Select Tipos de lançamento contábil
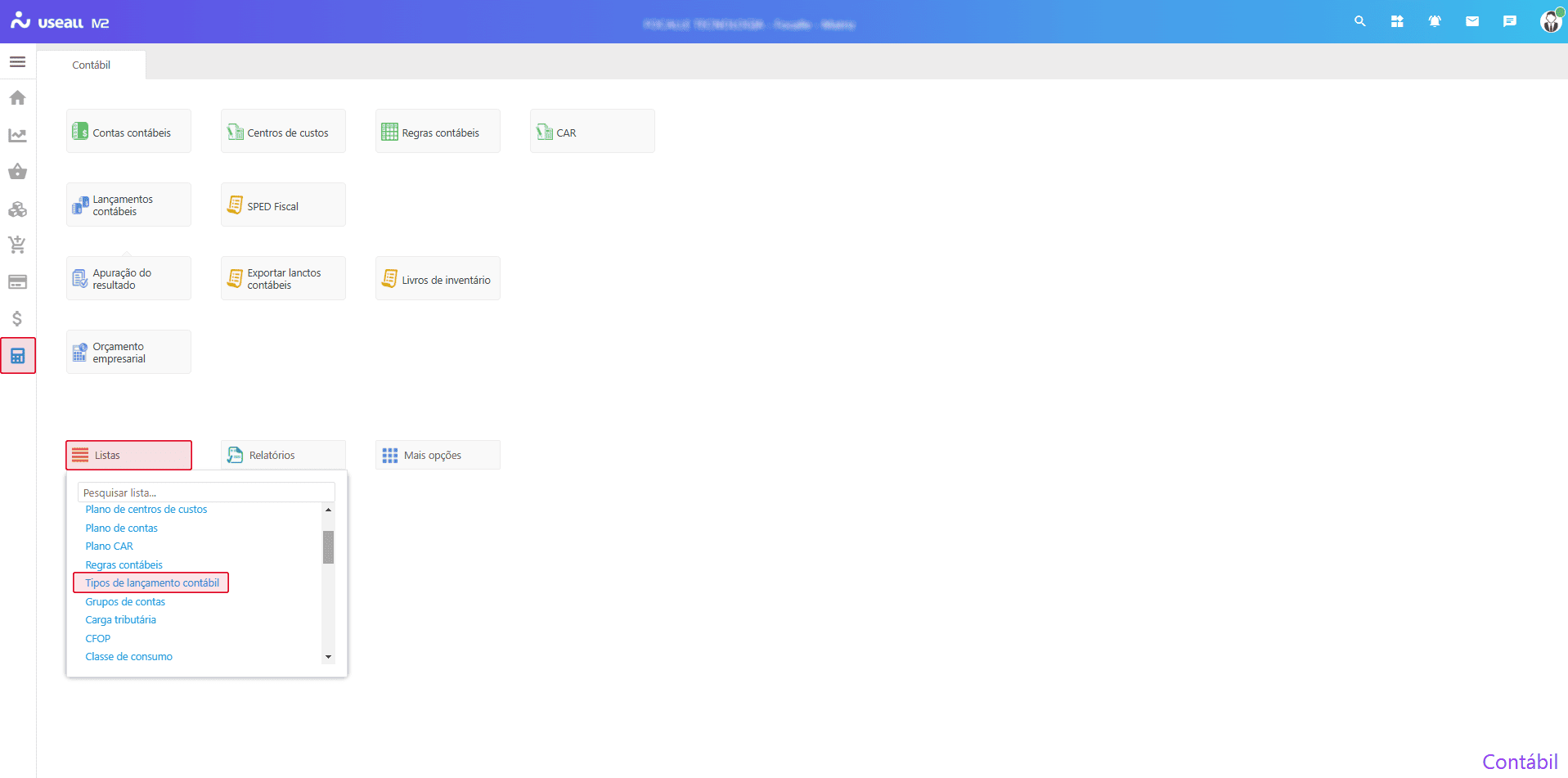The image size is (1568, 778). (x=152, y=583)
